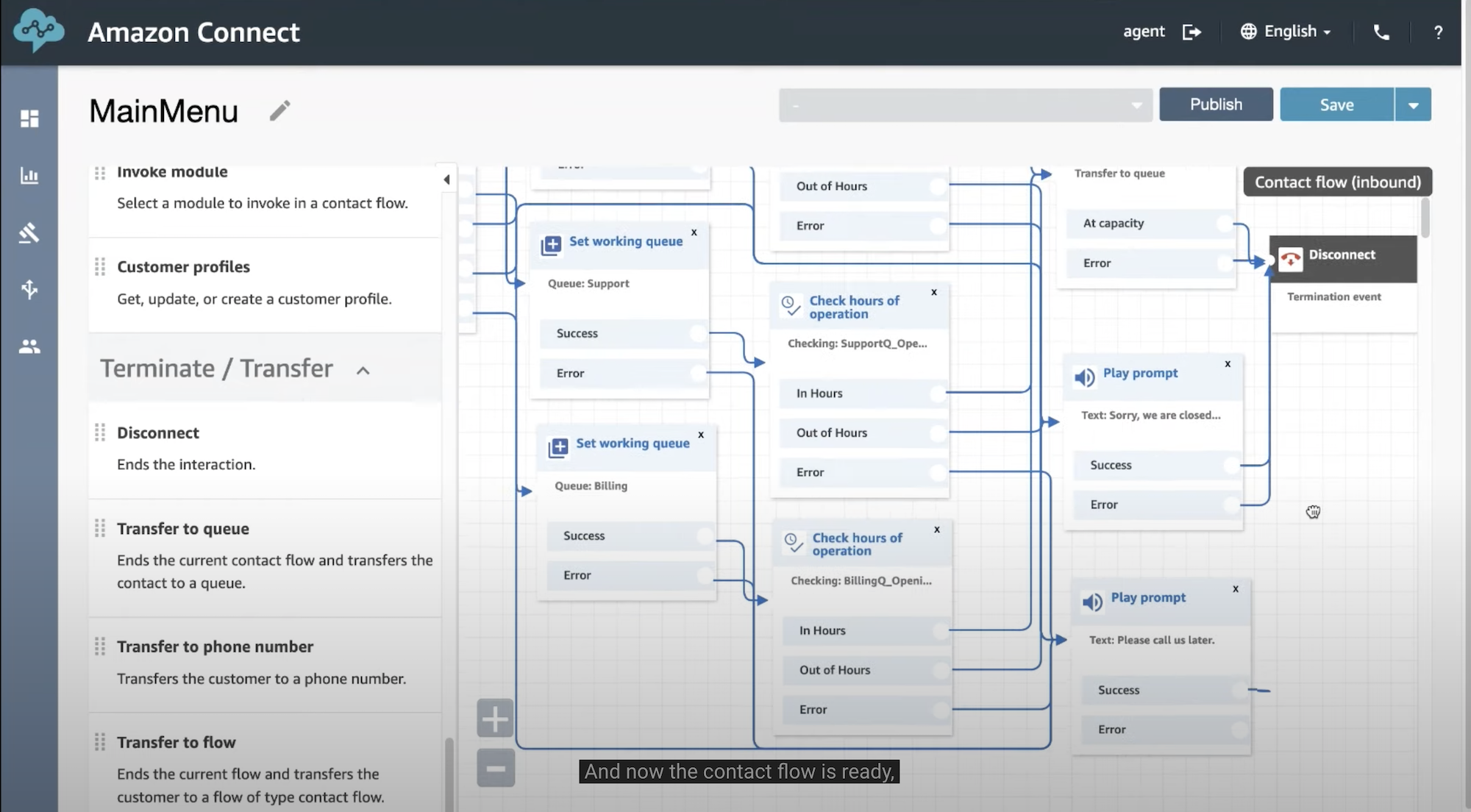Click the MainMenu flow title
The image size is (1471, 812).
pyautogui.click(x=163, y=111)
